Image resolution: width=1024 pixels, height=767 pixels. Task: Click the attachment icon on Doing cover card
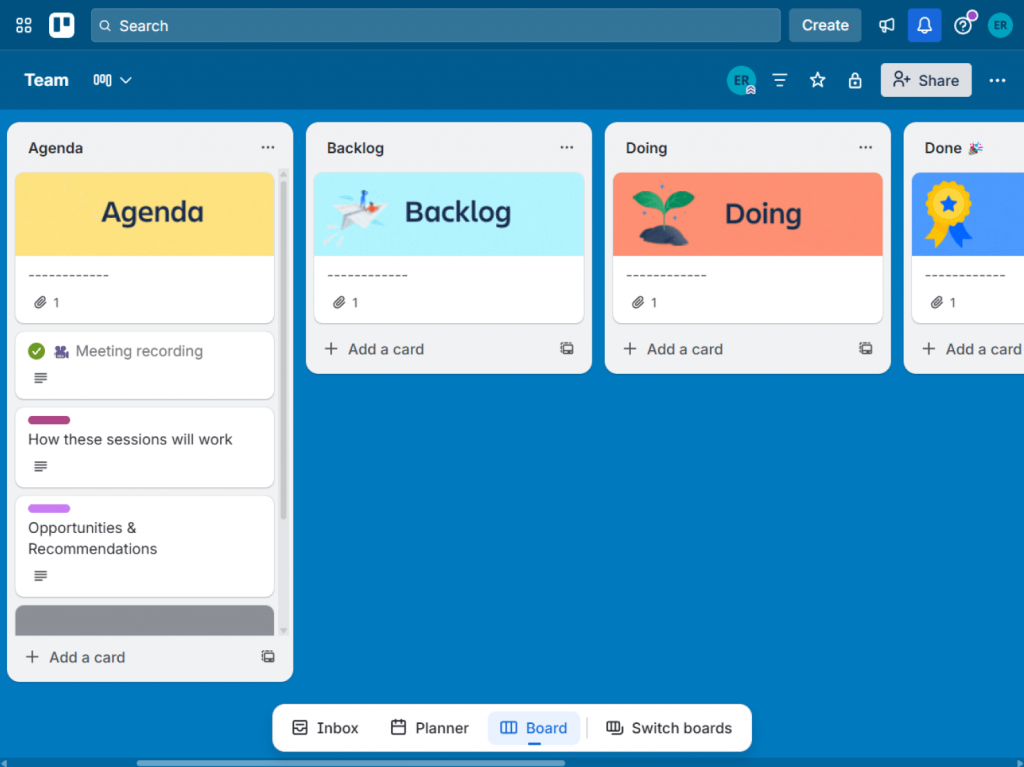point(638,302)
